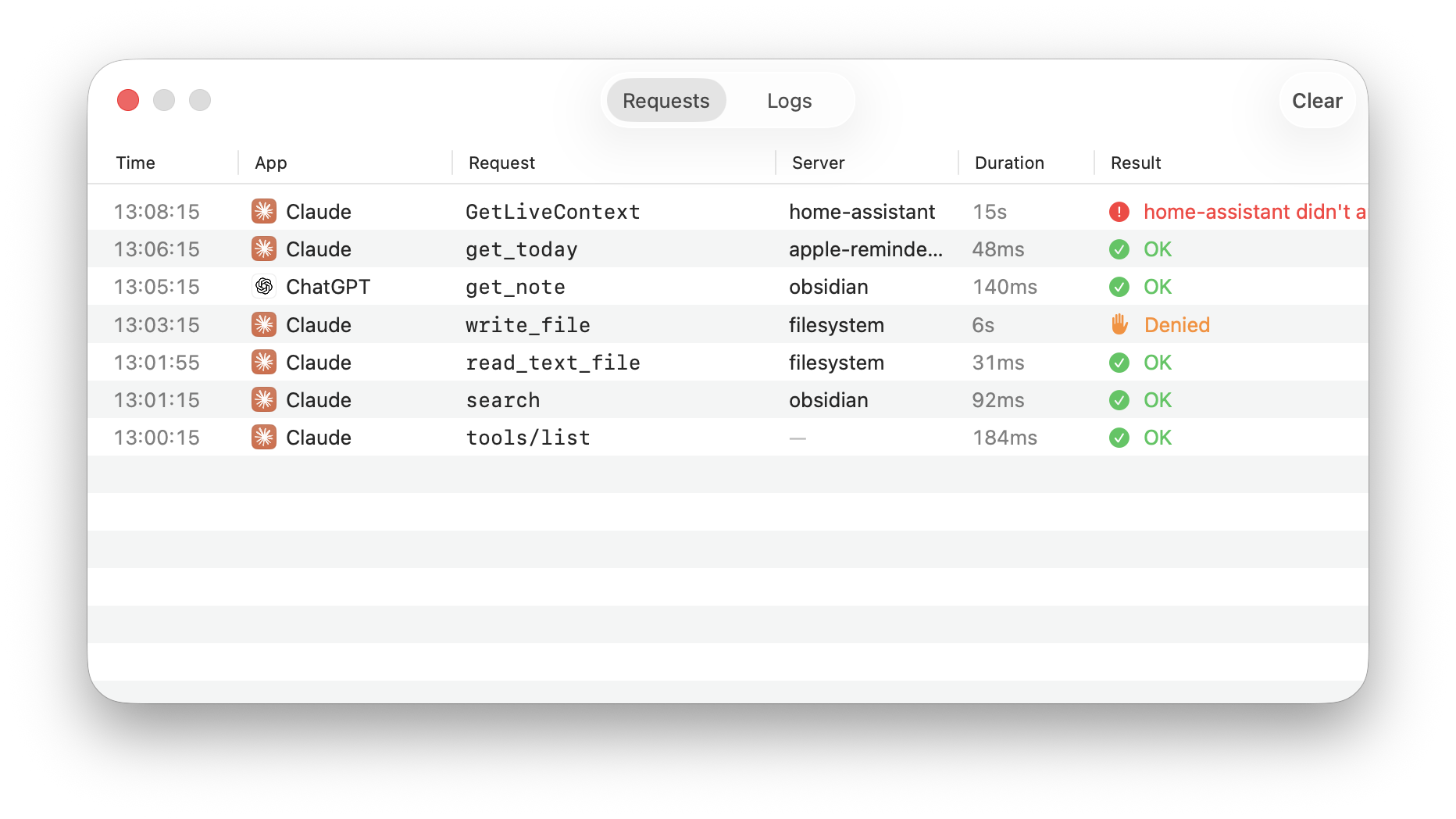Click the Claude icon in the get_today row
This screenshot has width=1456, height=819.
(264, 249)
